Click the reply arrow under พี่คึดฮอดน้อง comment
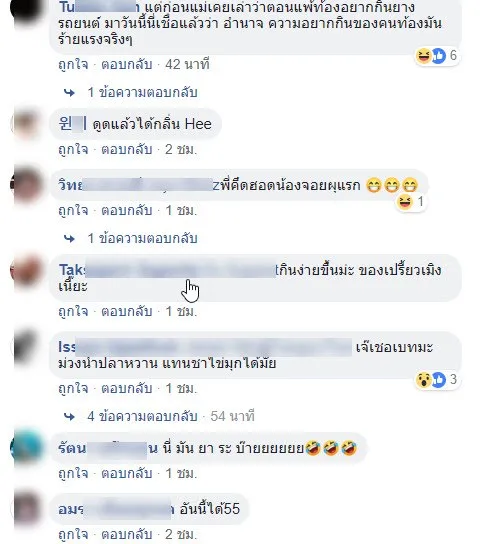493x544 pixels. coord(69,238)
